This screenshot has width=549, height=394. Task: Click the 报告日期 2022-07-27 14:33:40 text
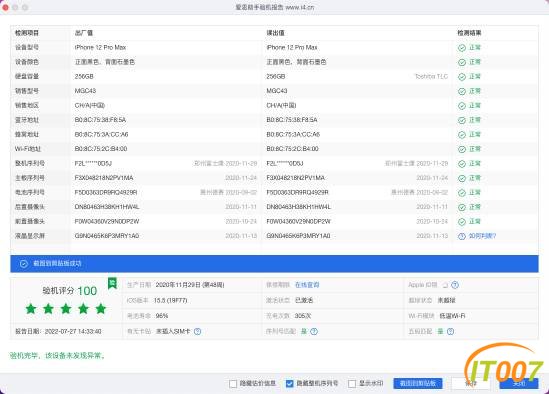pyautogui.click(x=58, y=331)
